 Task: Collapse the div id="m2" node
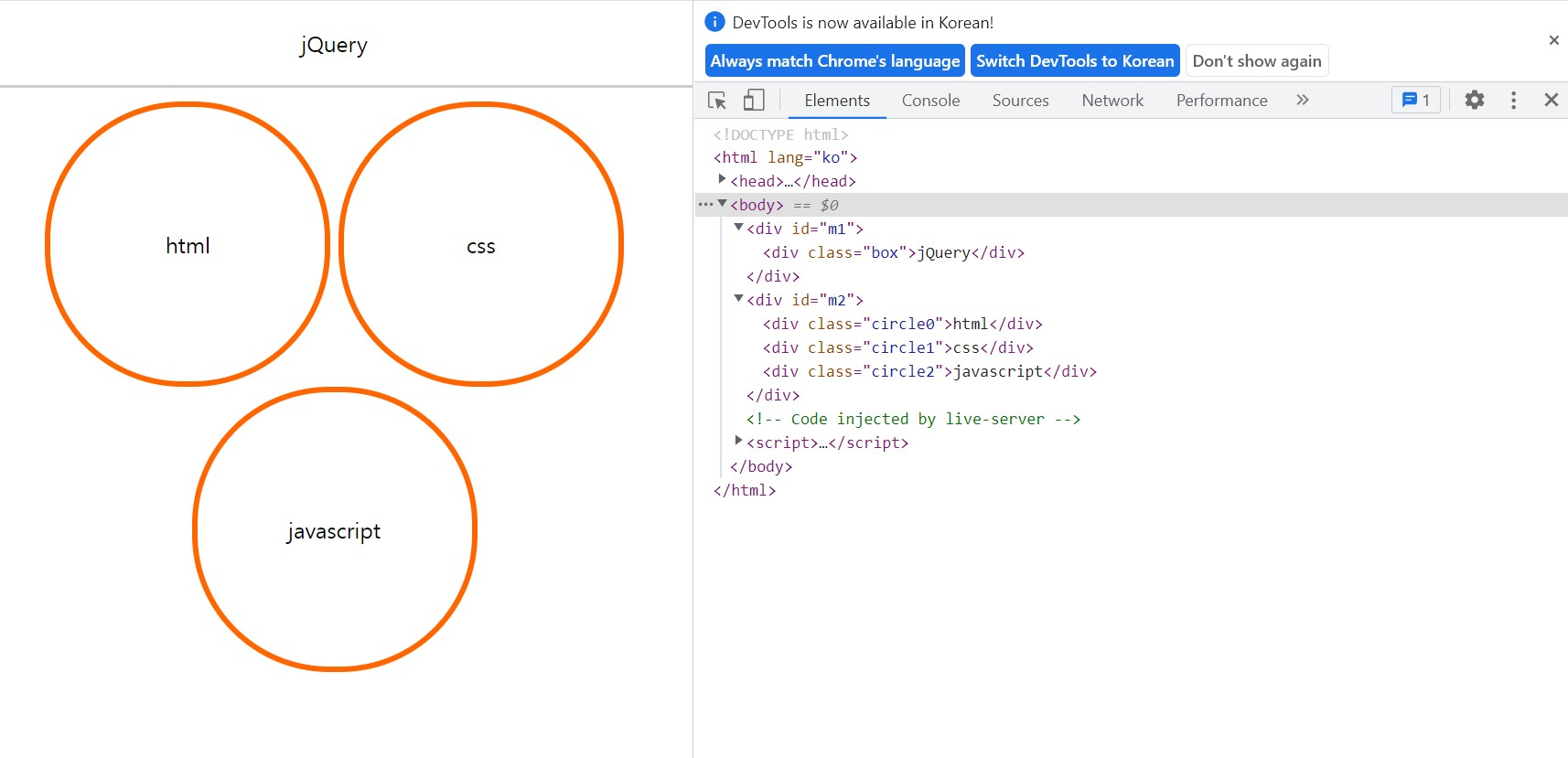point(738,299)
